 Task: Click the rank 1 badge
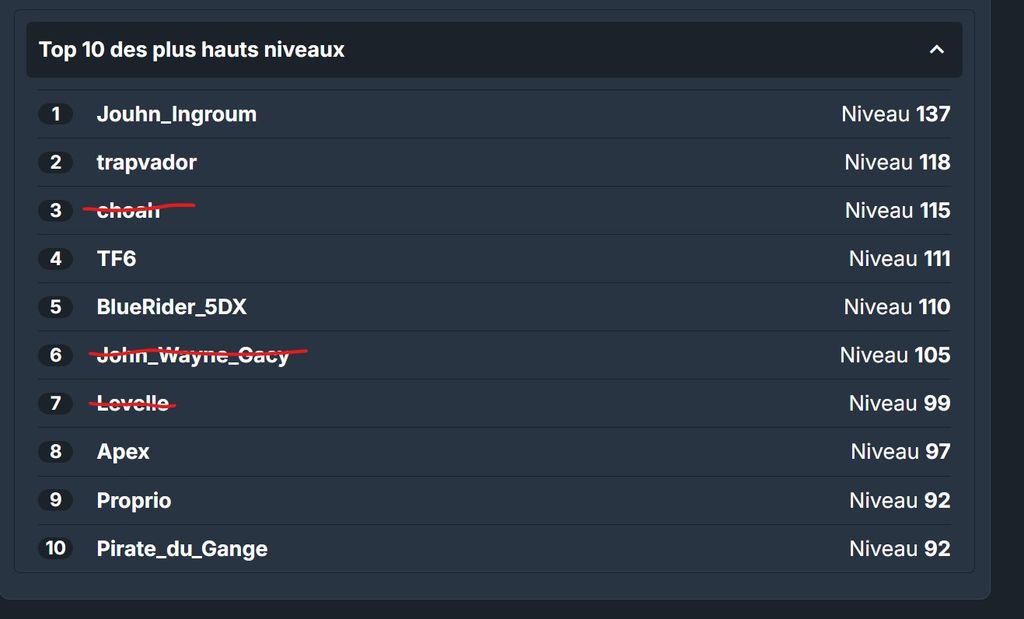tap(56, 114)
